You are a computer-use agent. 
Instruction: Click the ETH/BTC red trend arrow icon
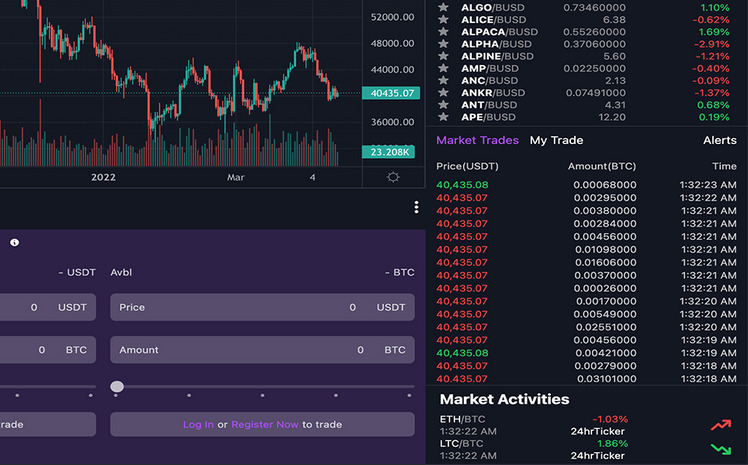coord(721,424)
